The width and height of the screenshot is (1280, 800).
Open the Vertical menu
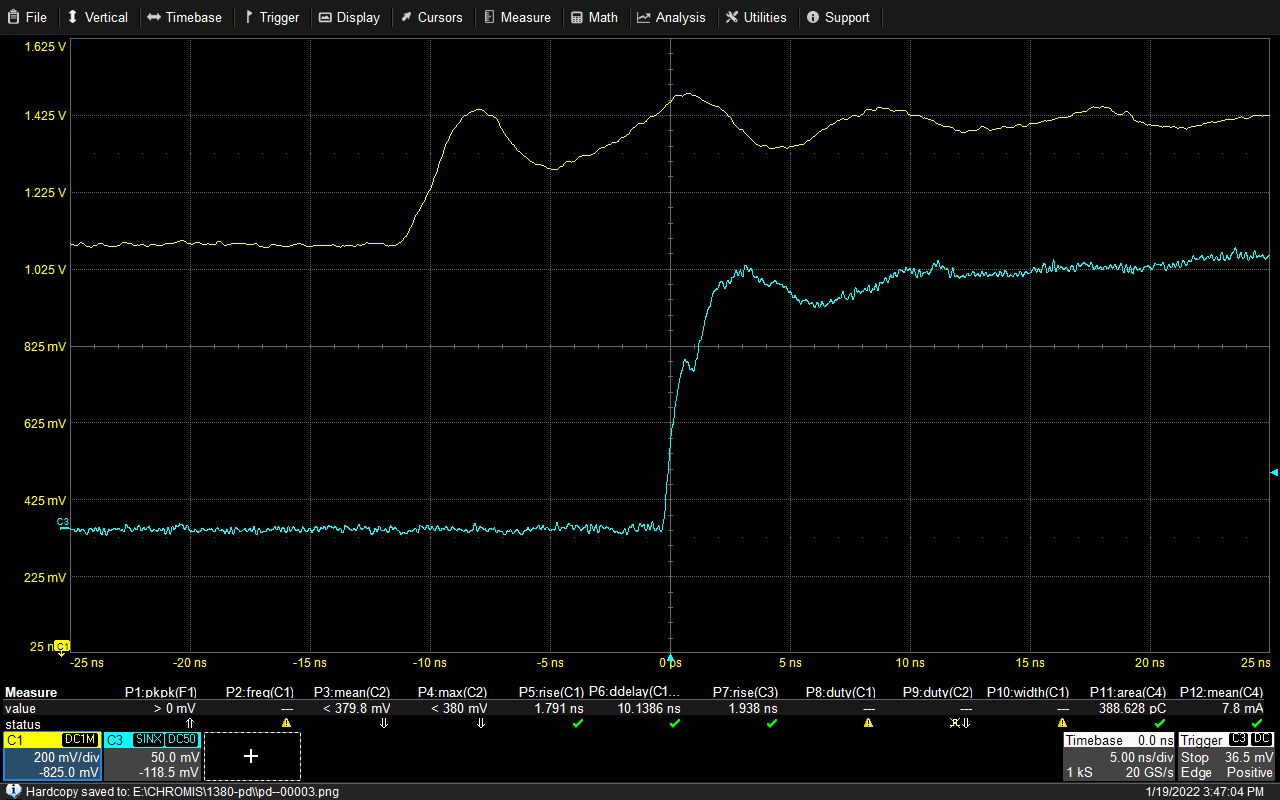[98, 17]
